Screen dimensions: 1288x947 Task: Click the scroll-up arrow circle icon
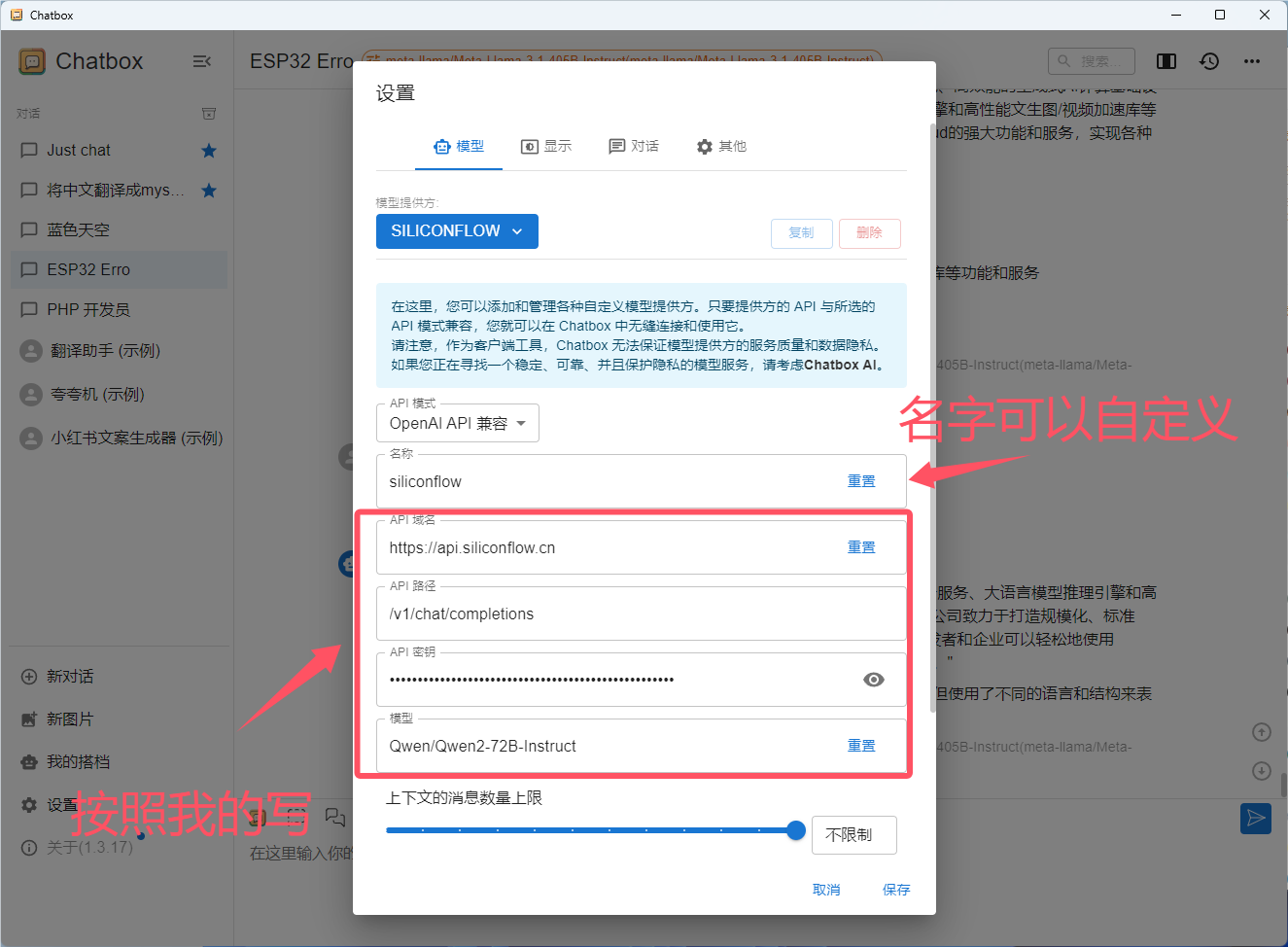coord(1262,732)
